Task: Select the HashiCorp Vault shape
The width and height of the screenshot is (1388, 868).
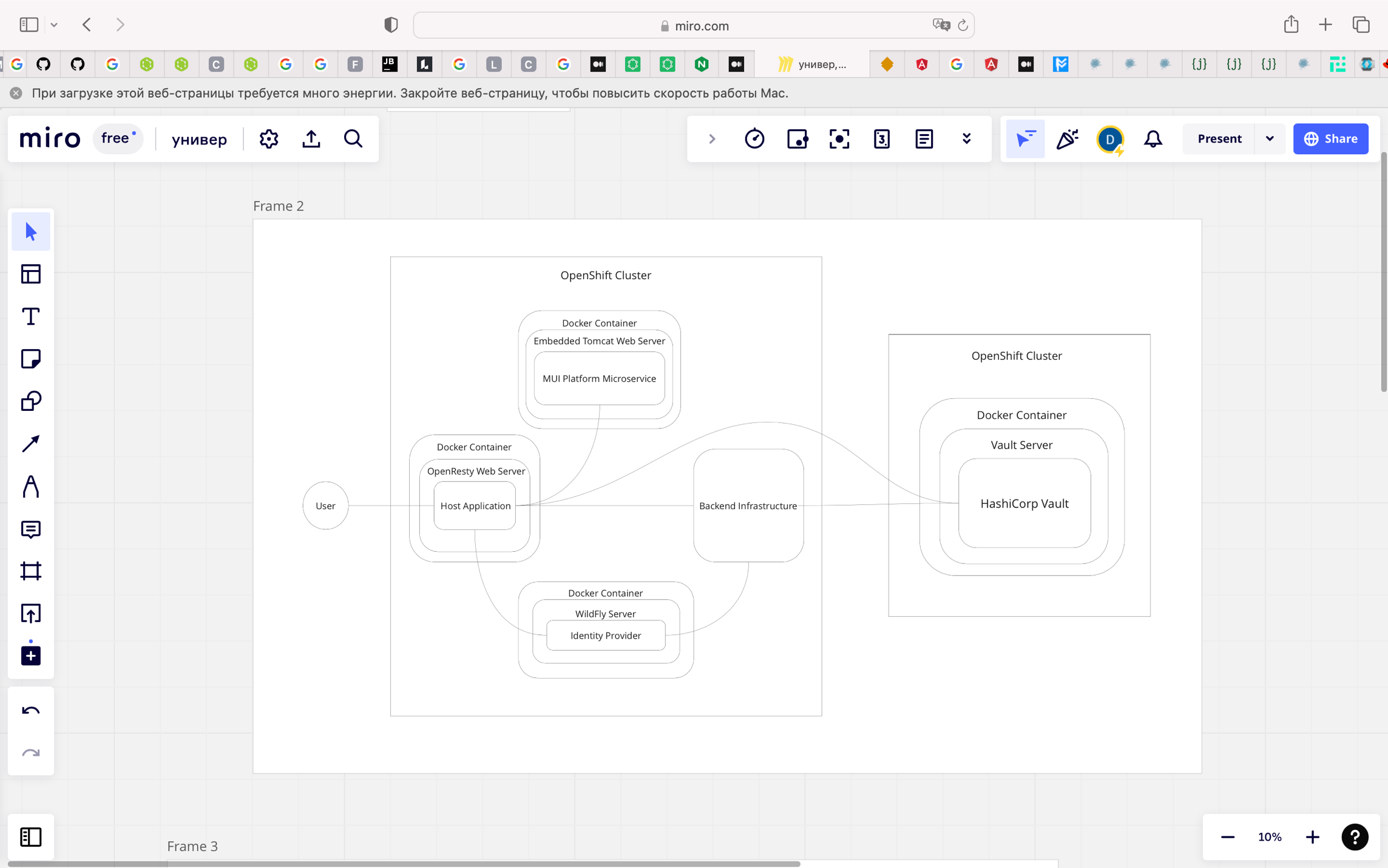Action: click(1024, 503)
